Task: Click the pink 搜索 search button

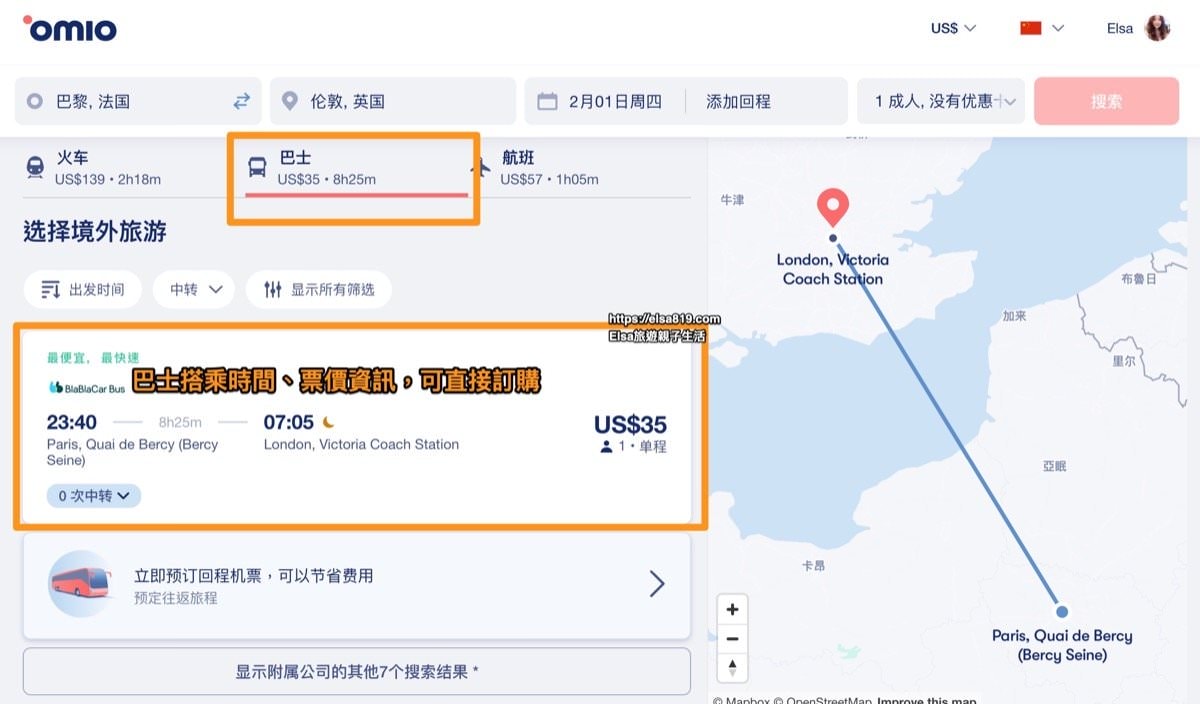Action: tap(1106, 100)
